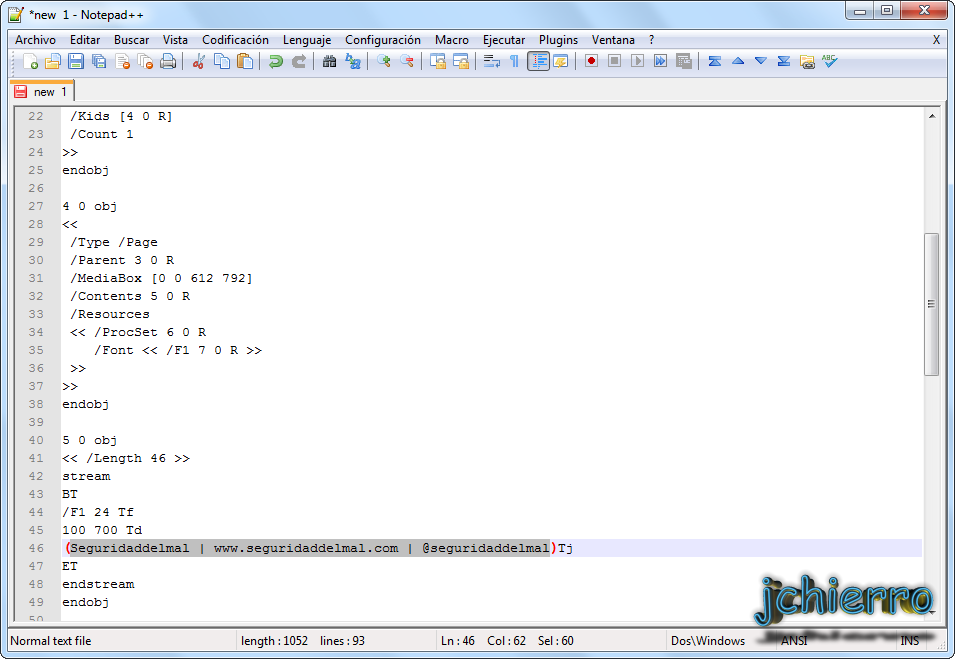Open the ? help menu
Viewport: 955px width, 659px height.
click(651, 40)
